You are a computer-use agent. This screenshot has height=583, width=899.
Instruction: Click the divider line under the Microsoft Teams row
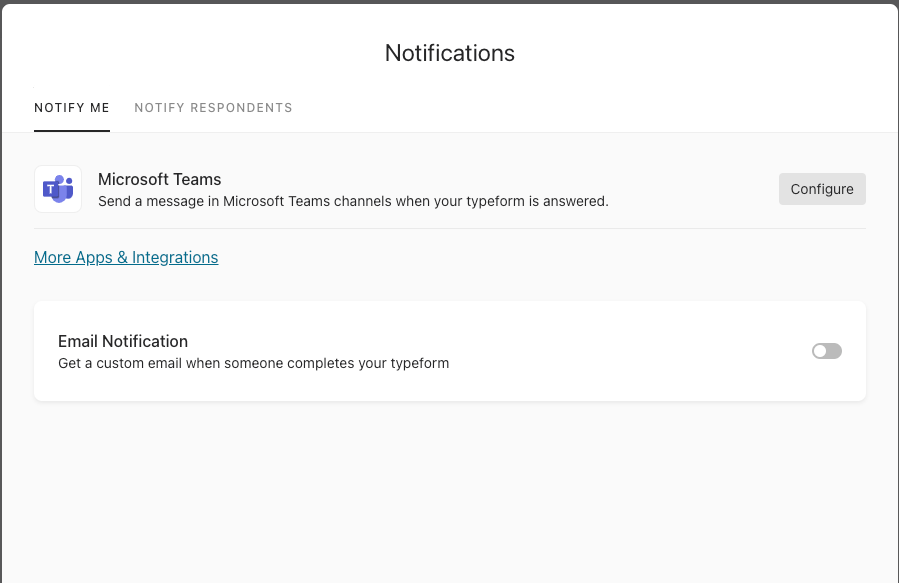450,228
